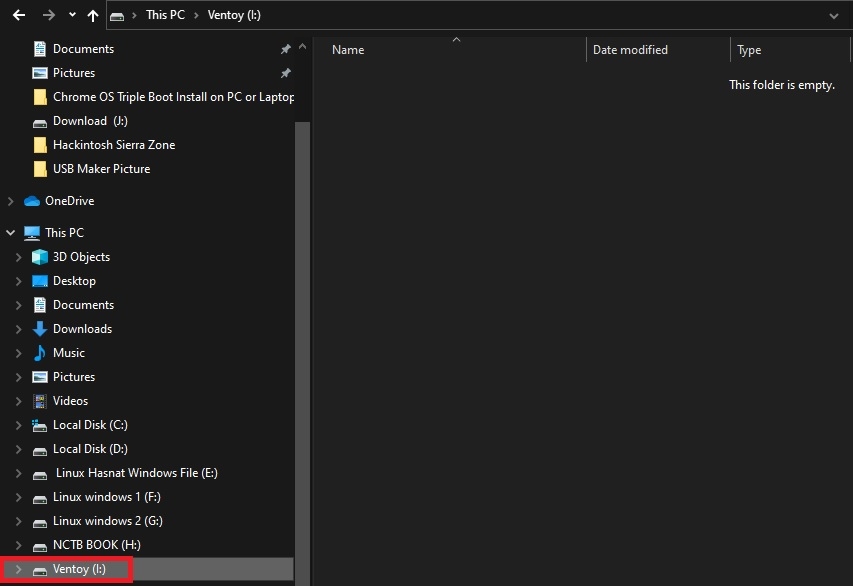
Task: Click the Linux windows 2 (G:) drive icon
Action: 40,523
